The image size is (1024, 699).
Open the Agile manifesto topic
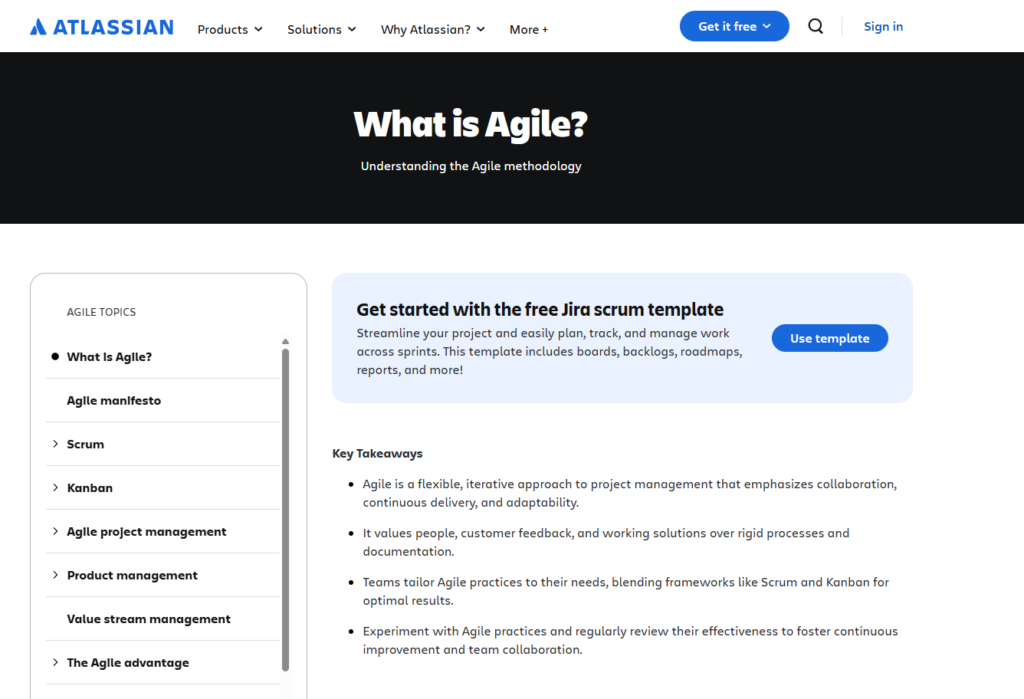coord(114,400)
